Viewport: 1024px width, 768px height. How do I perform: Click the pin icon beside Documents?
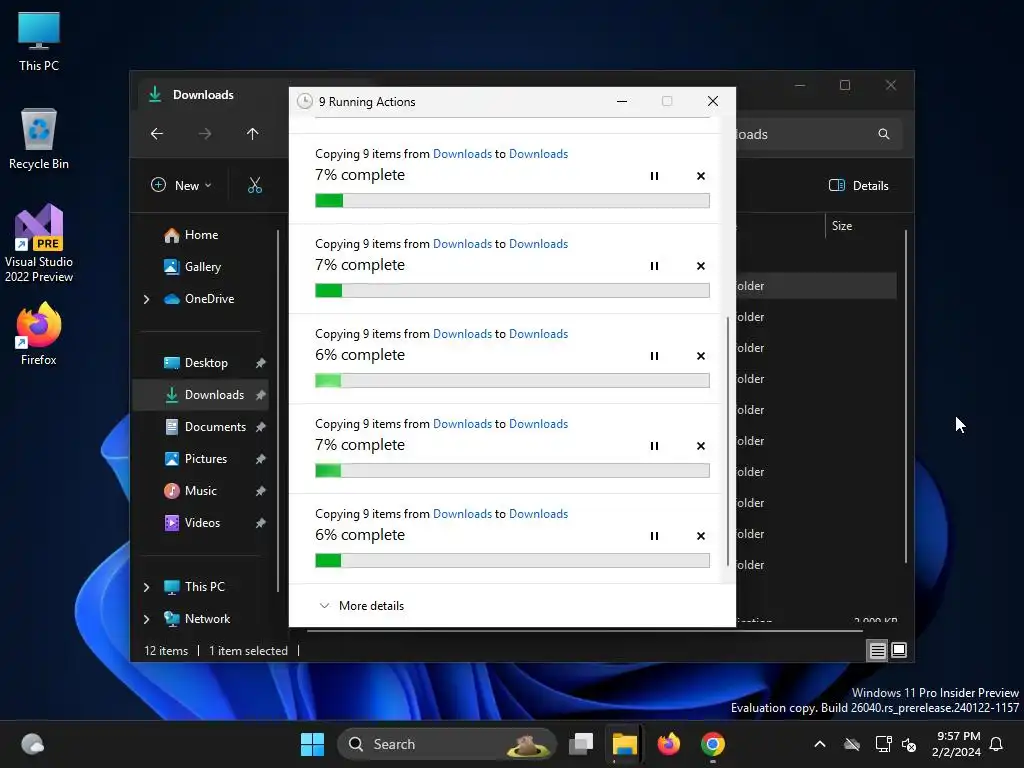click(261, 427)
